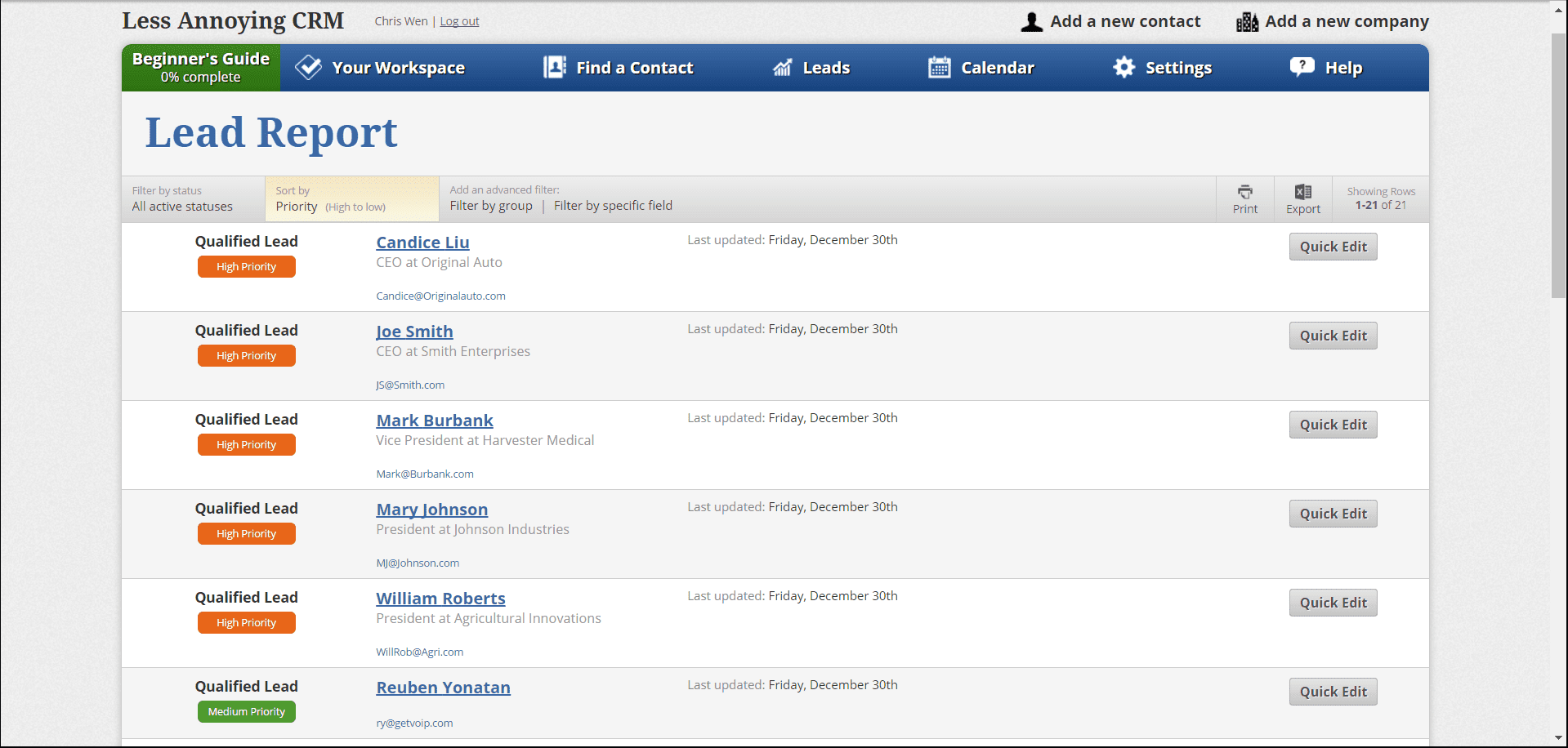Open the Beginner's Guide tab
Image resolution: width=1568 pixels, height=748 pixels.
pyautogui.click(x=201, y=68)
